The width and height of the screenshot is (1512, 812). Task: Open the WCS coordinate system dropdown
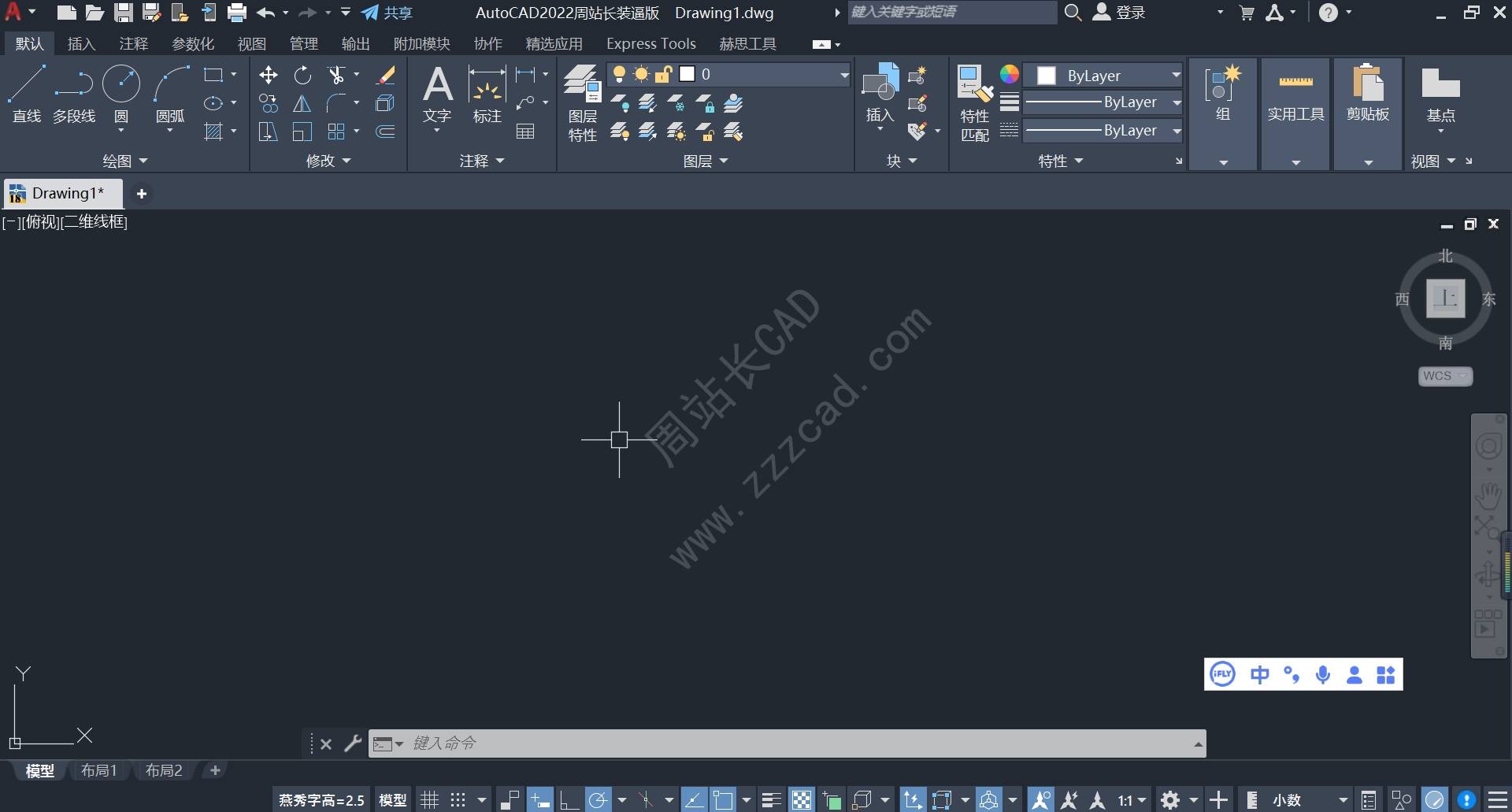(1445, 376)
